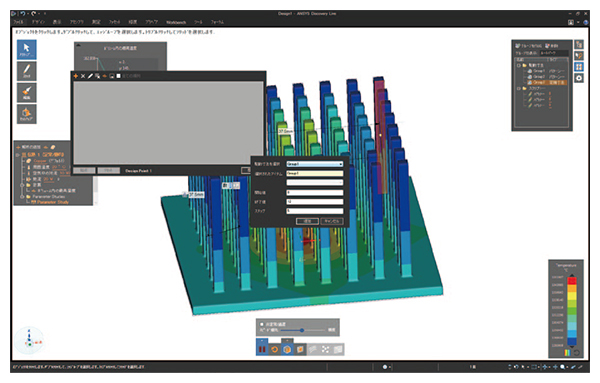Open the Group1 dropdown in the dialog
This screenshot has height=383, width=600.
pyautogui.click(x=315, y=164)
